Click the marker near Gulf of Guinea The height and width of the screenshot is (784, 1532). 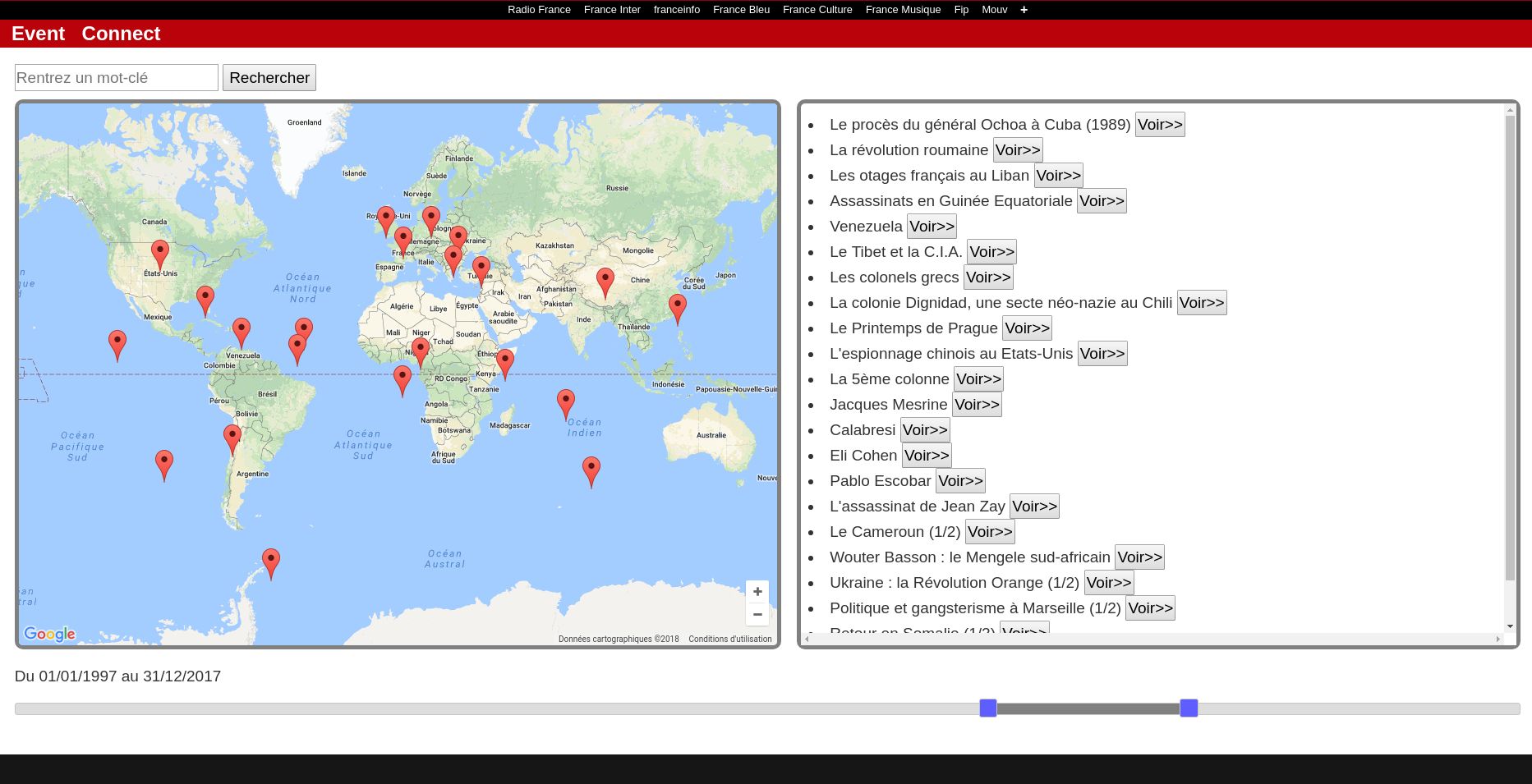point(403,382)
